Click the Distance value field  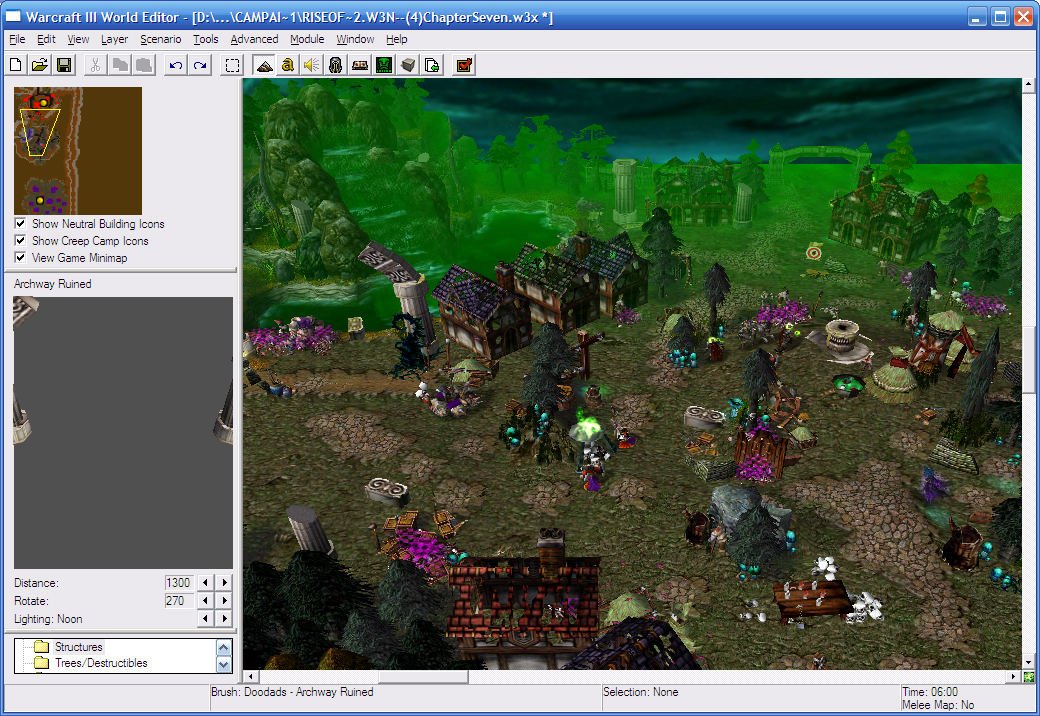tap(179, 582)
